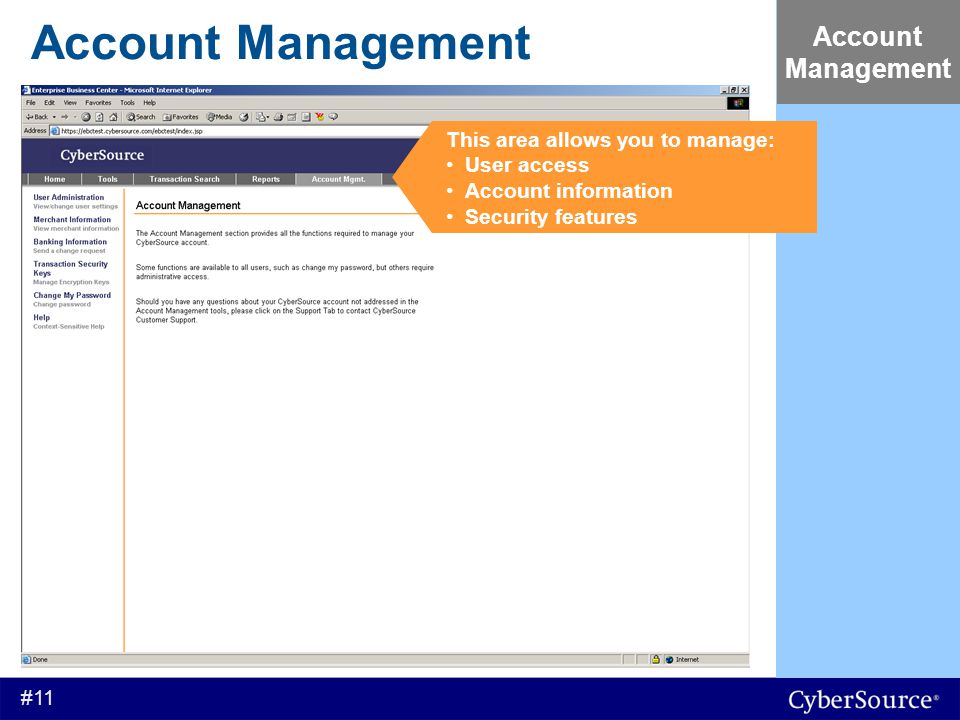Click 'Context-Sensitive Help' text
The width and height of the screenshot is (960, 720).
click(x=69, y=326)
